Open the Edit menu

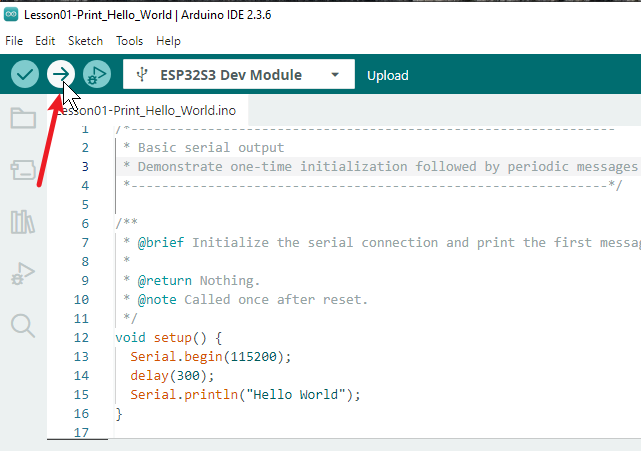tap(45, 41)
